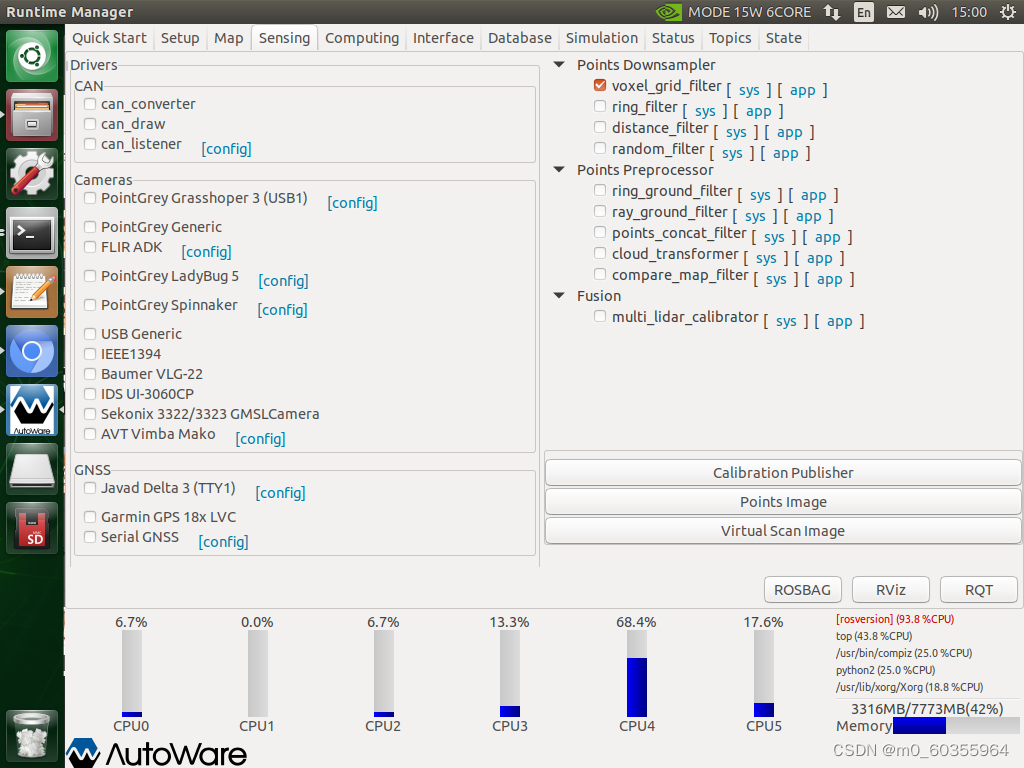Screen dimensions: 1024x768
Task: Open the Files manager in the launcher
Action: 32,115
